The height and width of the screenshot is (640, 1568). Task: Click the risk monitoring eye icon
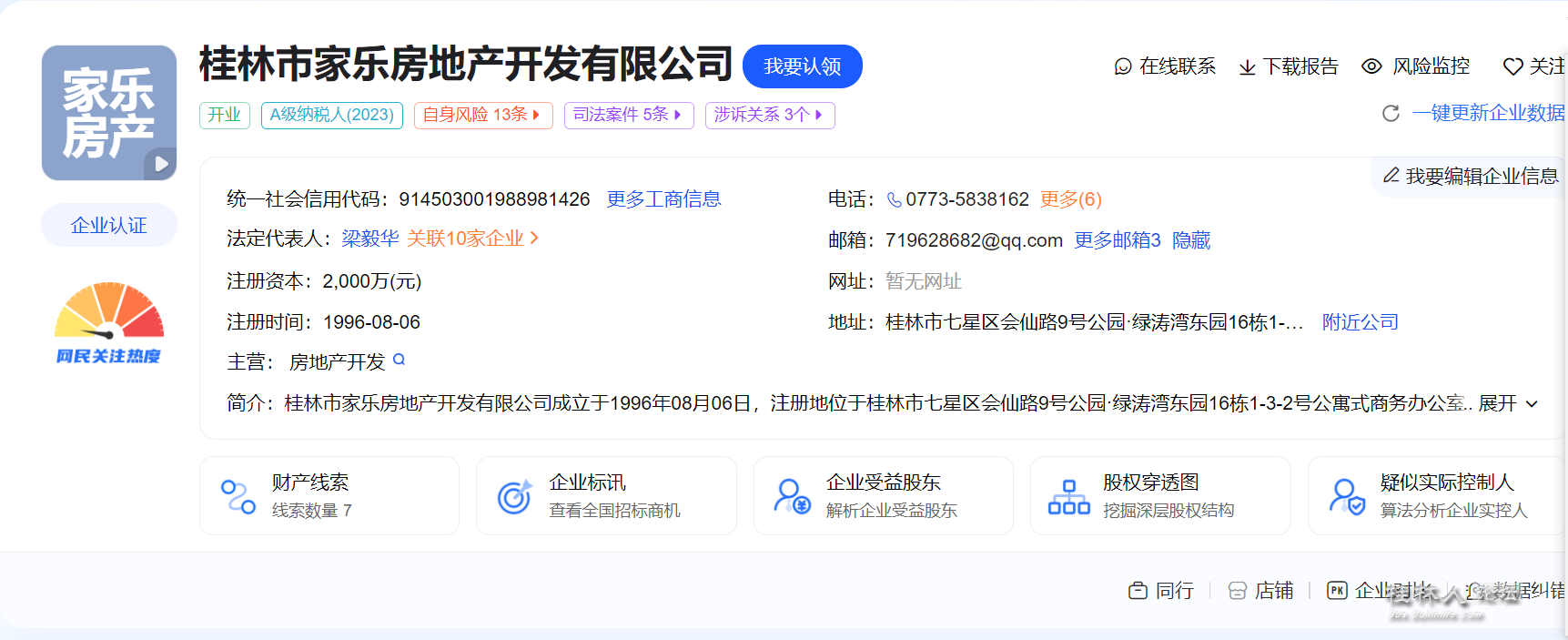click(x=1371, y=66)
